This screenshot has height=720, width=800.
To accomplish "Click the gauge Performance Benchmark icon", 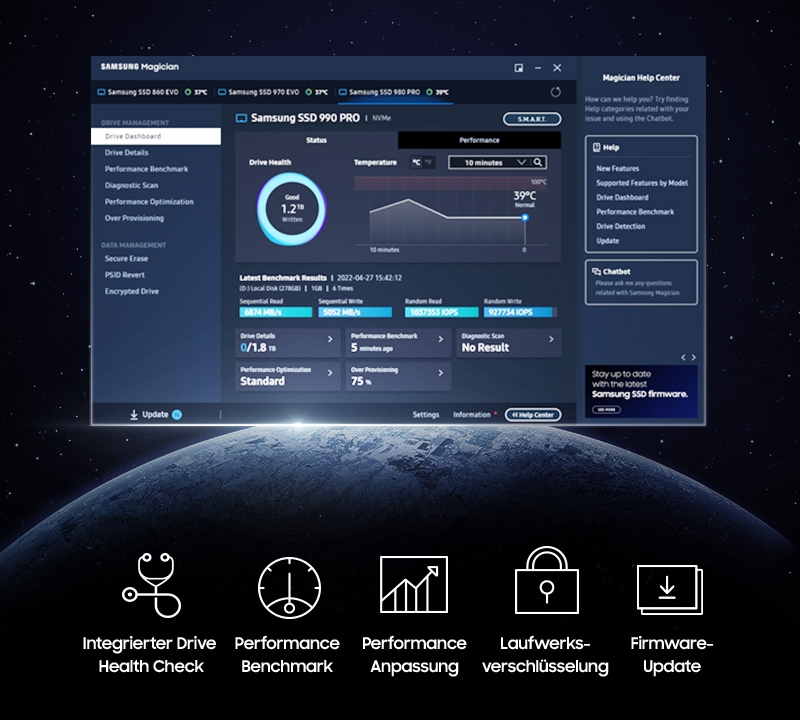I will point(289,588).
